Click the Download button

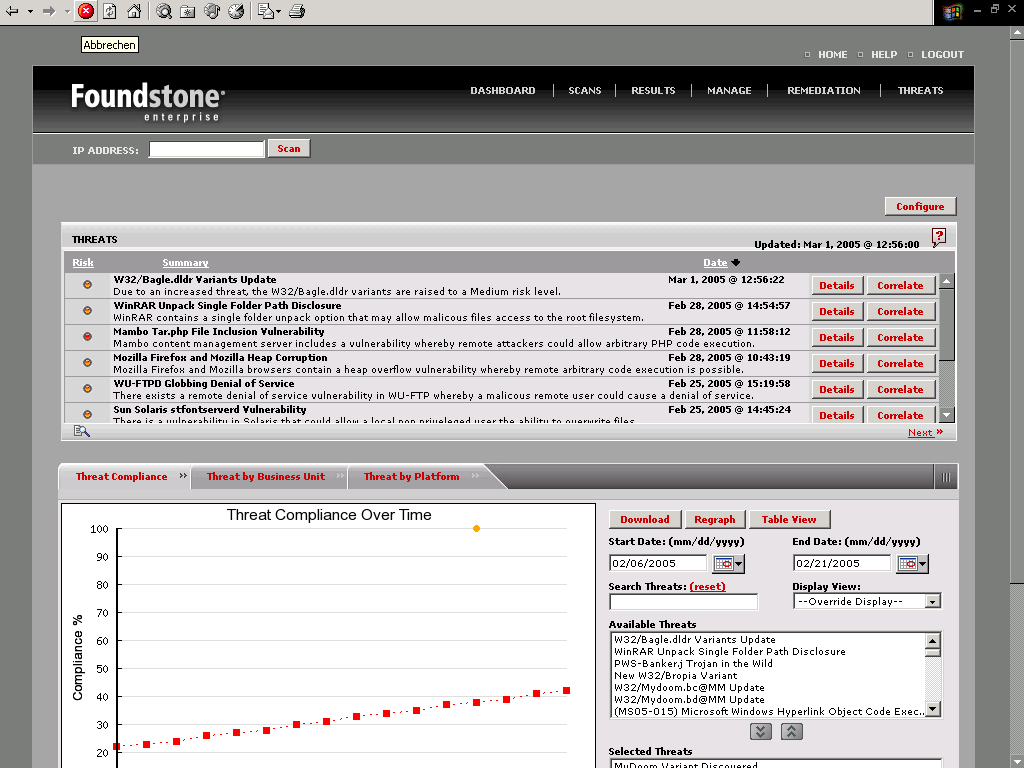click(645, 520)
